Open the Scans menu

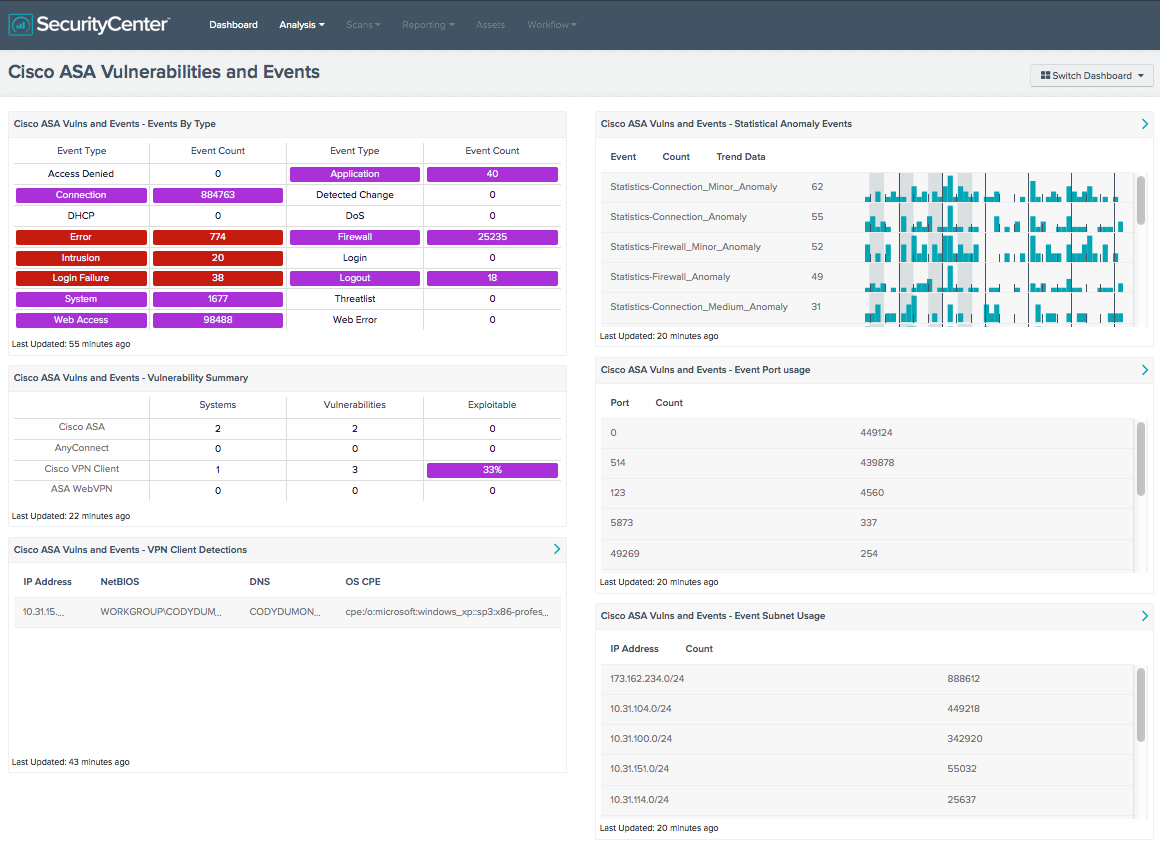(363, 24)
